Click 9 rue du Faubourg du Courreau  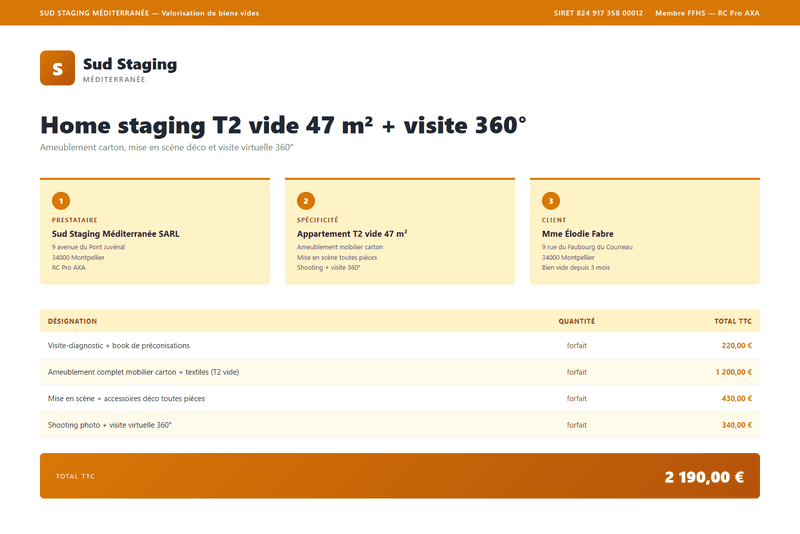click(x=587, y=247)
